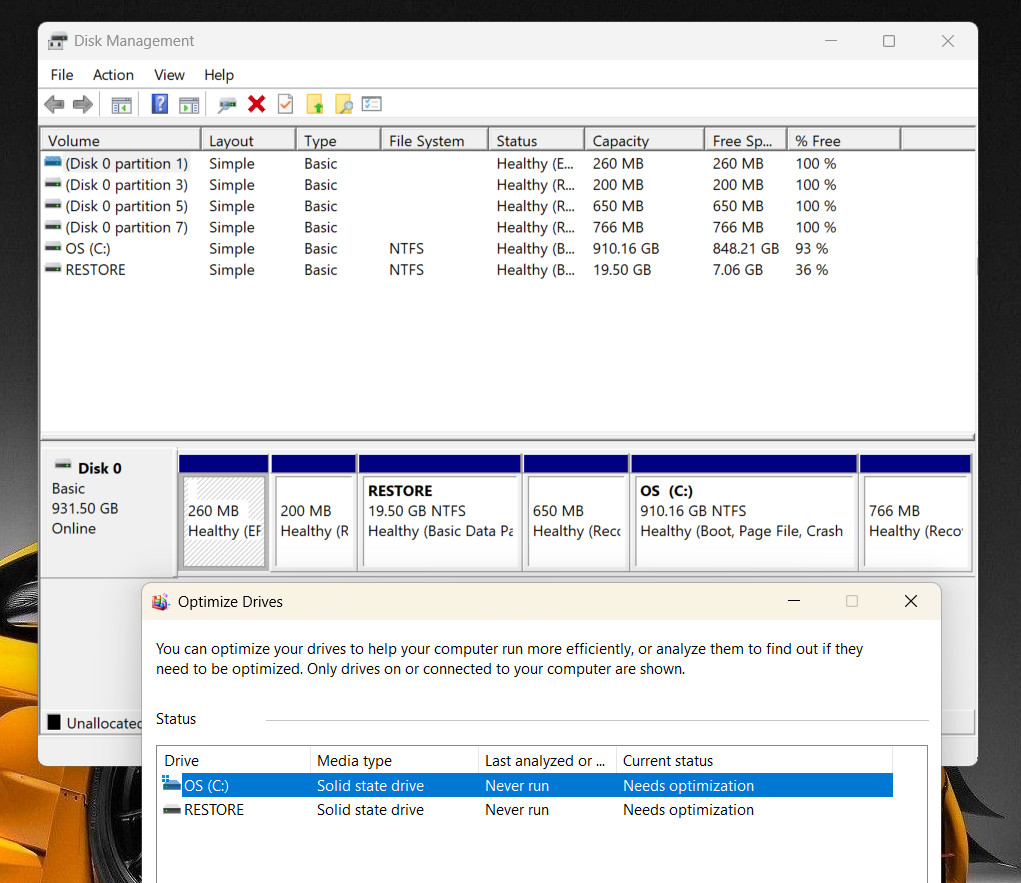
Task: Click the Back arrow toolbar icon
Action: [54, 104]
